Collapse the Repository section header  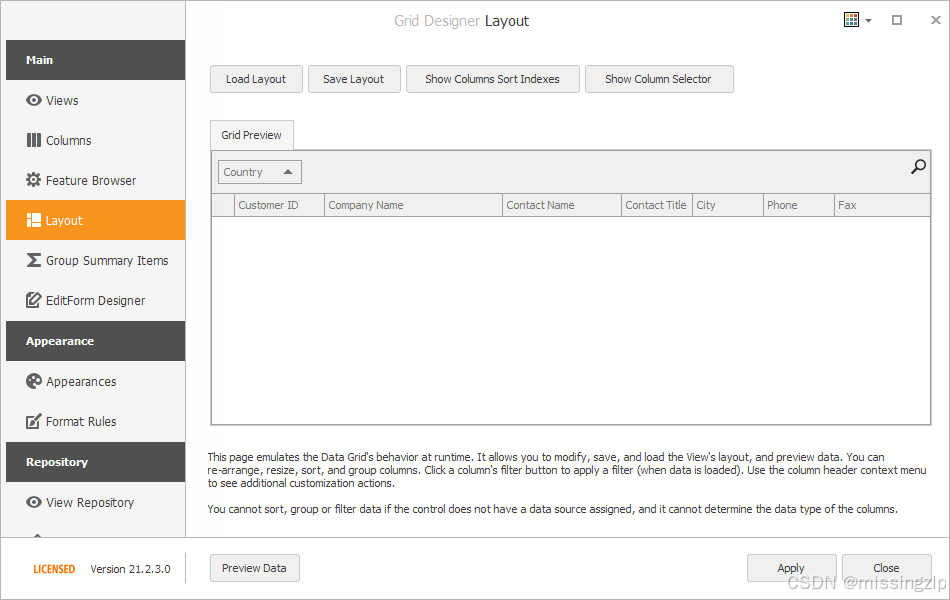(x=96, y=462)
